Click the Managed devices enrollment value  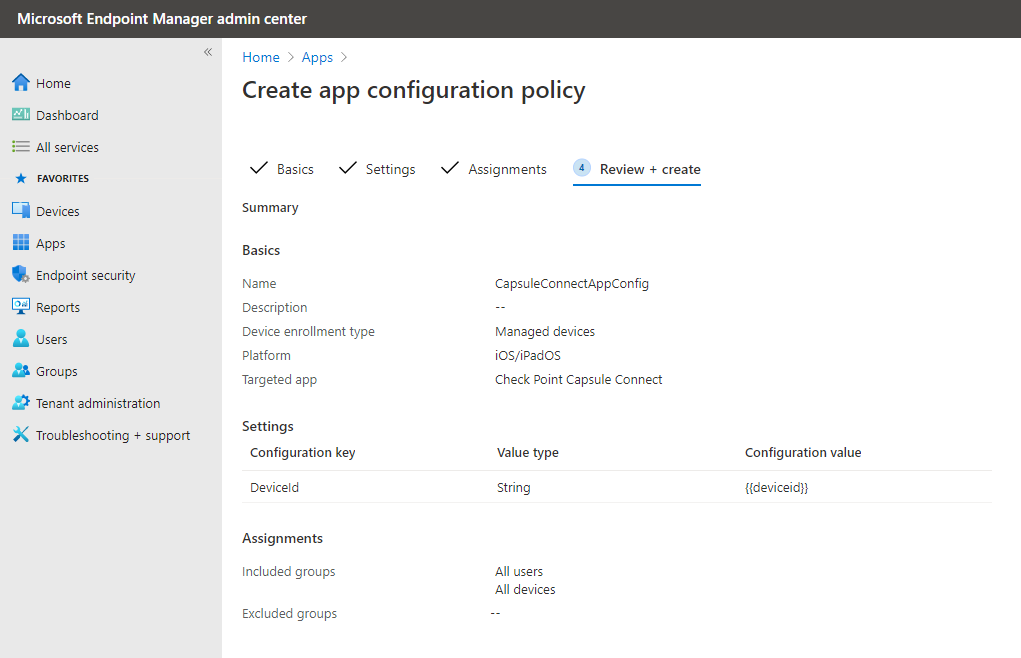[x=544, y=331]
